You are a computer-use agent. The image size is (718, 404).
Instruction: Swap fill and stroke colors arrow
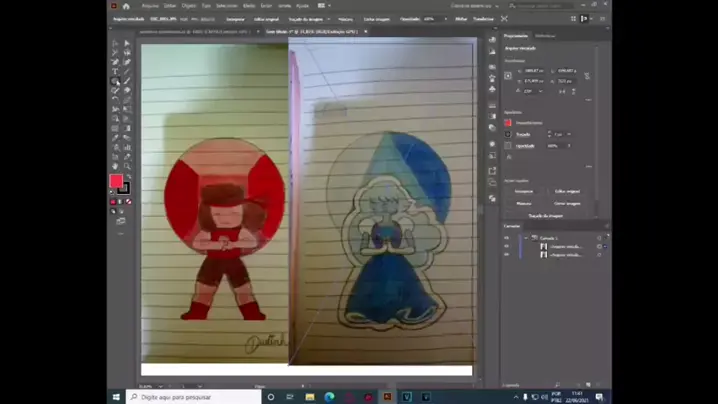[x=129, y=176]
